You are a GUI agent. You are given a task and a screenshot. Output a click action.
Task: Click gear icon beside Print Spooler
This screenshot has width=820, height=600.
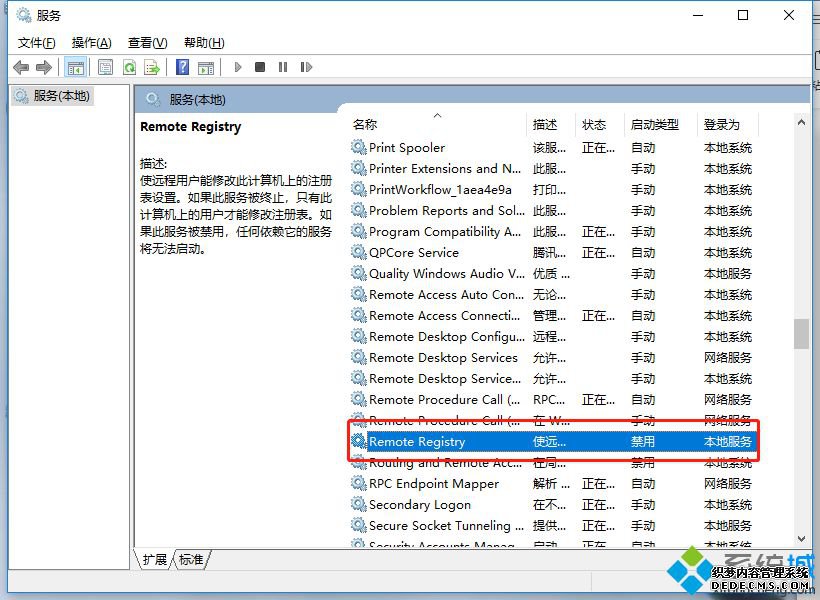[x=358, y=147]
